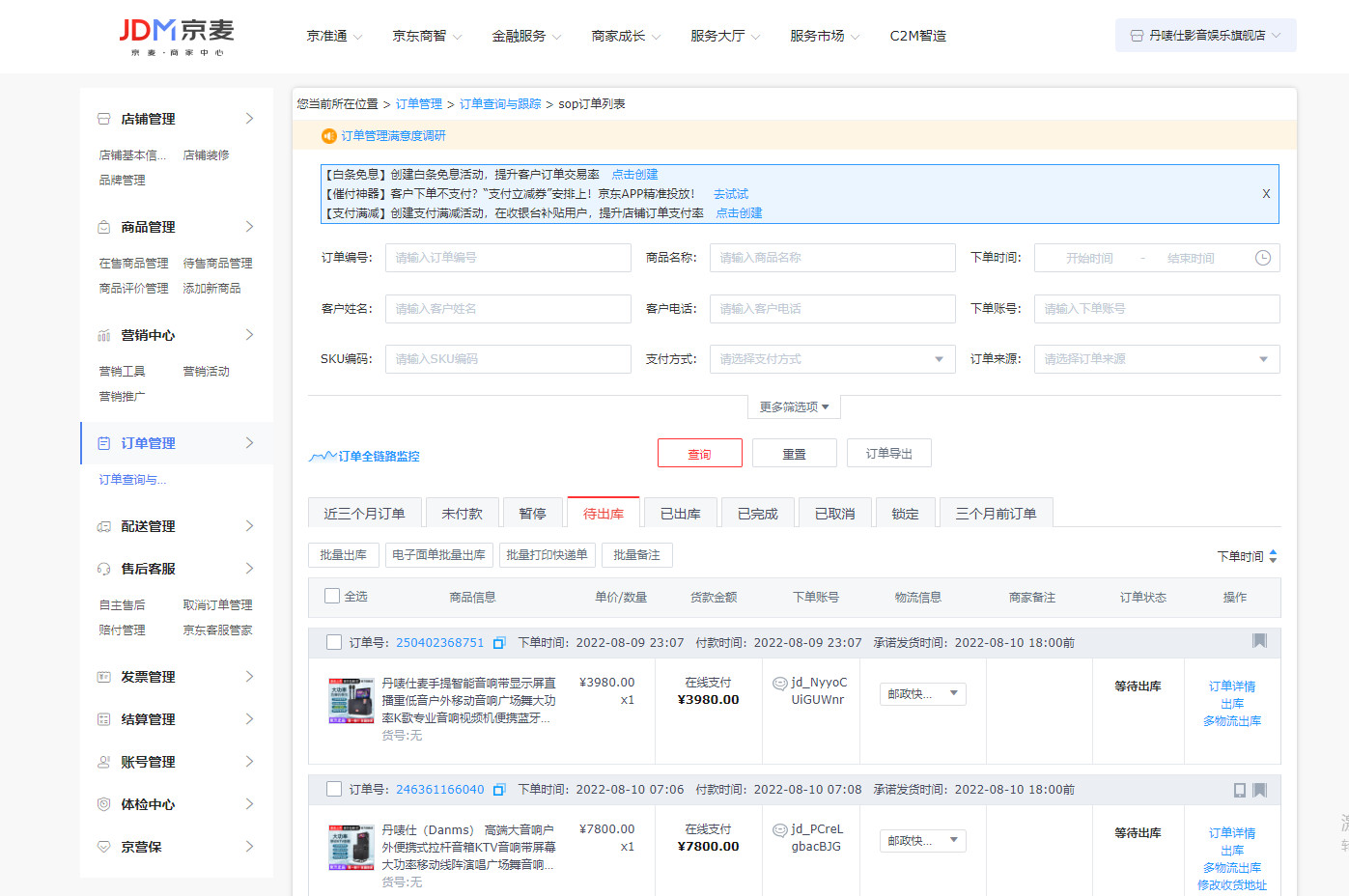The width and height of the screenshot is (1349, 896).
Task: Copy order number 246361166040 via copy icon
Action: point(499,790)
